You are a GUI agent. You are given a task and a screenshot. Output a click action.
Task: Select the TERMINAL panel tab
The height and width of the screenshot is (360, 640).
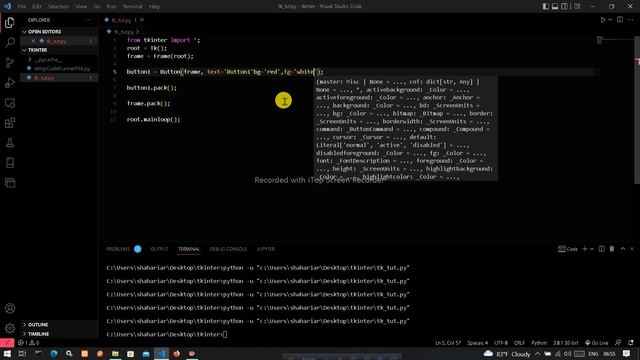click(189, 249)
